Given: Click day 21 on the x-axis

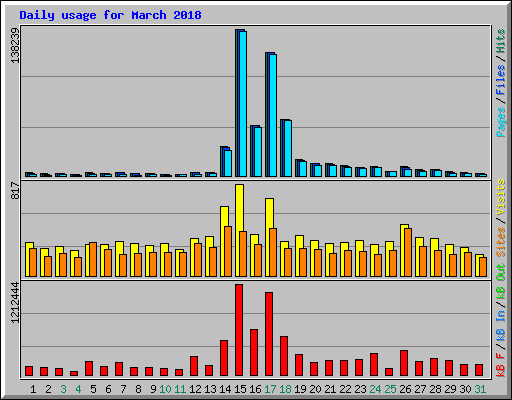Looking at the screenshot, I should tap(330, 389).
